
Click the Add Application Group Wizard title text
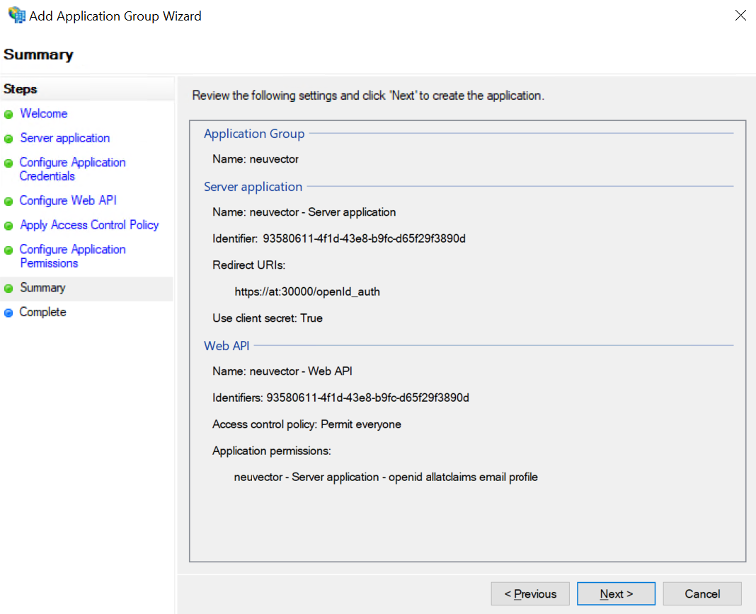(115, 16)
